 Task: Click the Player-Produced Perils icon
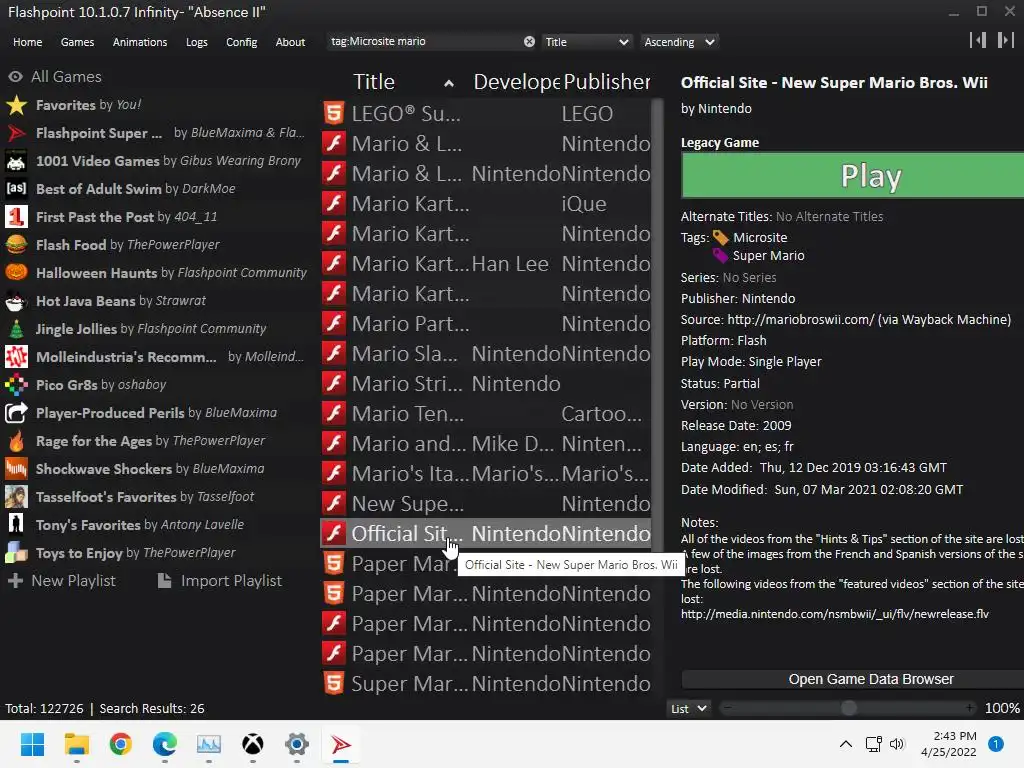[x=16, y=413]
